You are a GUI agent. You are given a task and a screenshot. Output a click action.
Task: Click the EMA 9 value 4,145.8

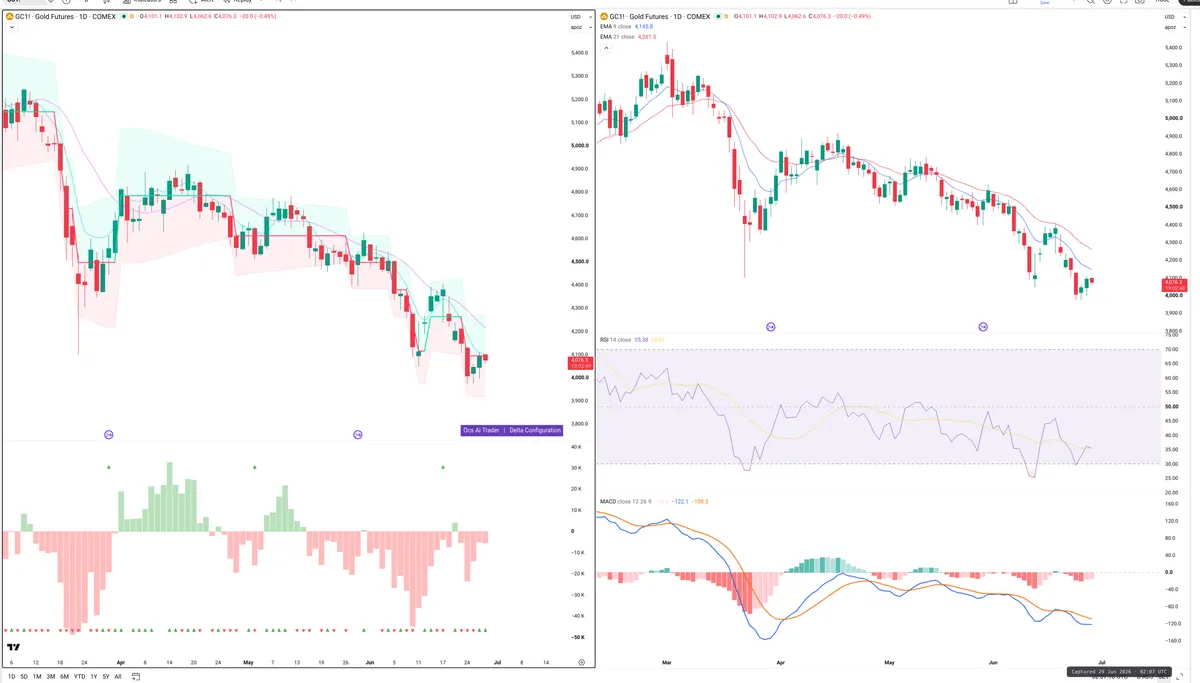click(x=645, y=26)
